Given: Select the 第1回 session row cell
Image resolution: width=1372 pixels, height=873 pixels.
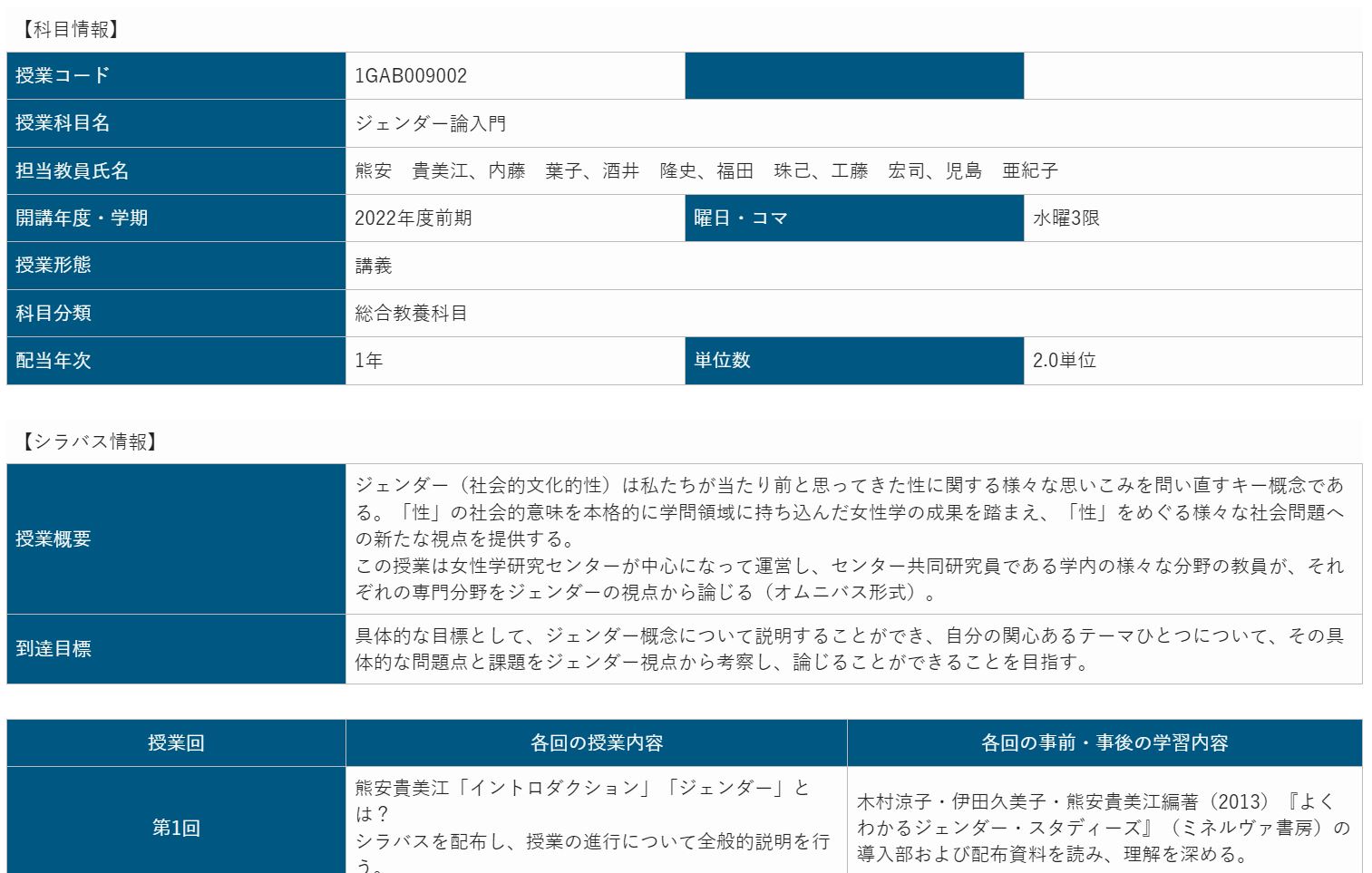Looking at the screenshot, I should point(176,828).
